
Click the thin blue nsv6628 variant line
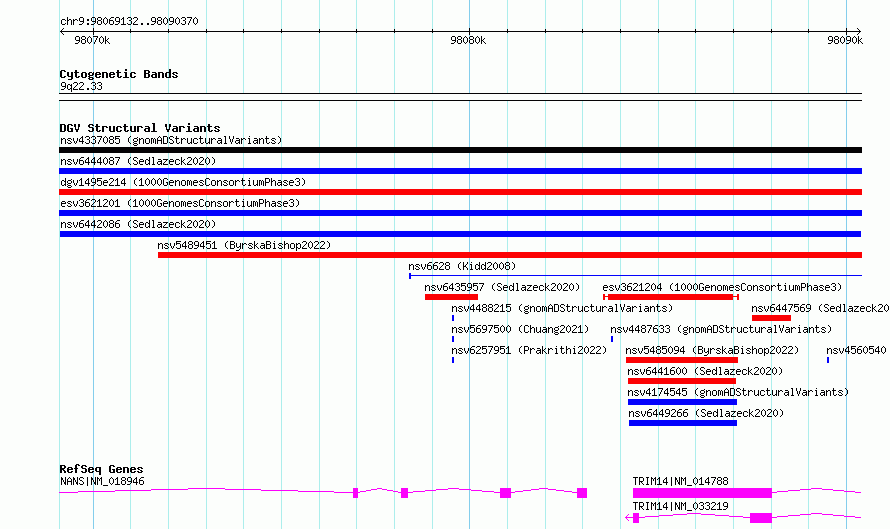pyautogui.click(x=635, y=276)
